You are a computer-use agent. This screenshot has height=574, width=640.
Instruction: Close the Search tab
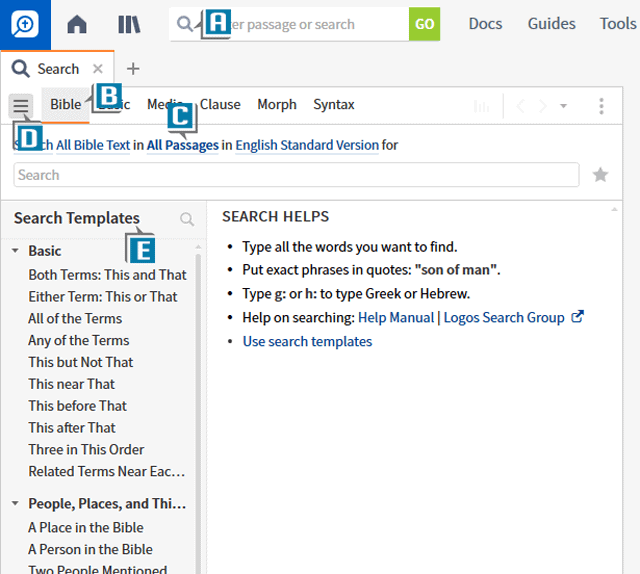click(x=97, y=69)
